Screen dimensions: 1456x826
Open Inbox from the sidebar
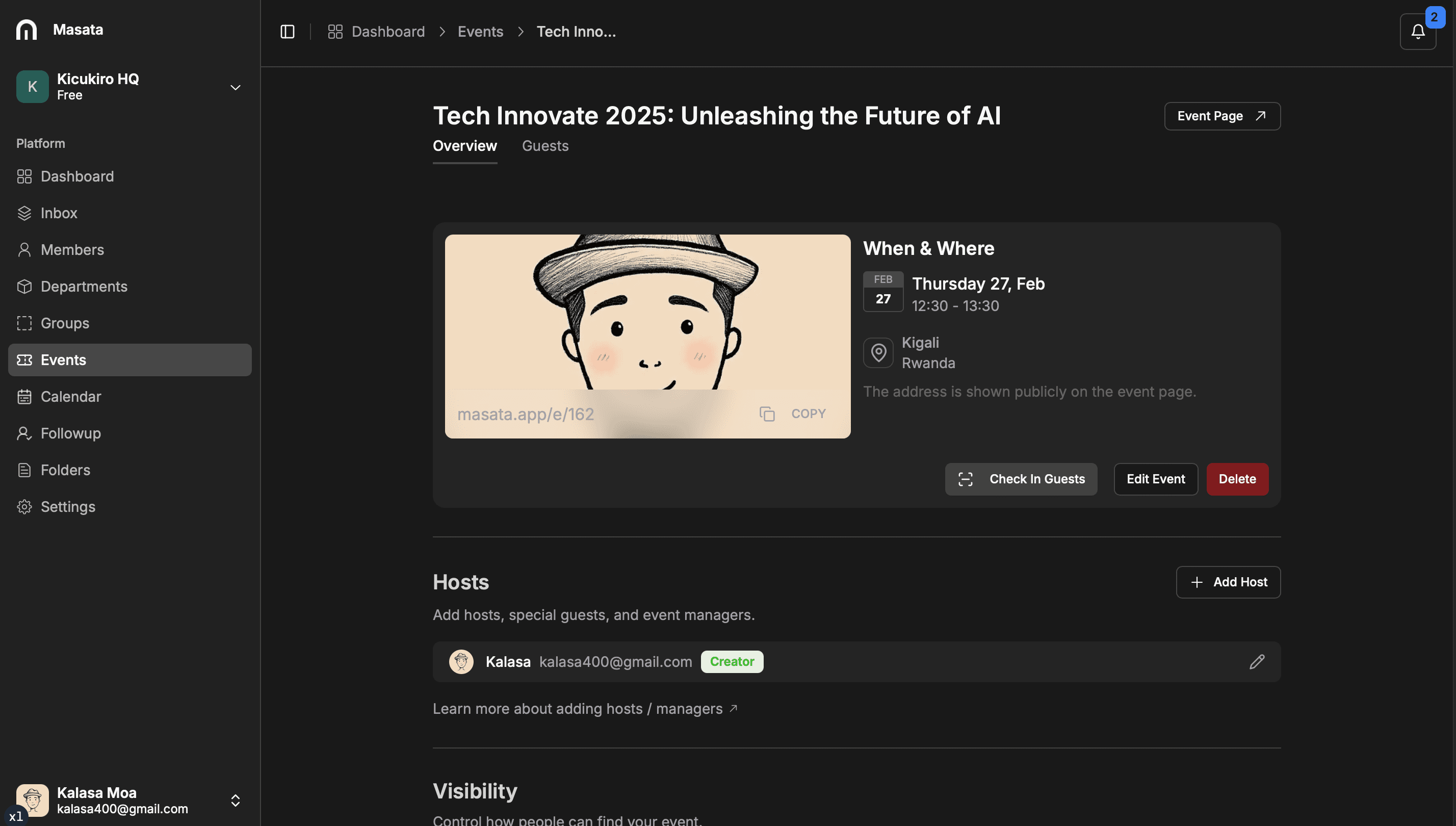coord(59,213)
